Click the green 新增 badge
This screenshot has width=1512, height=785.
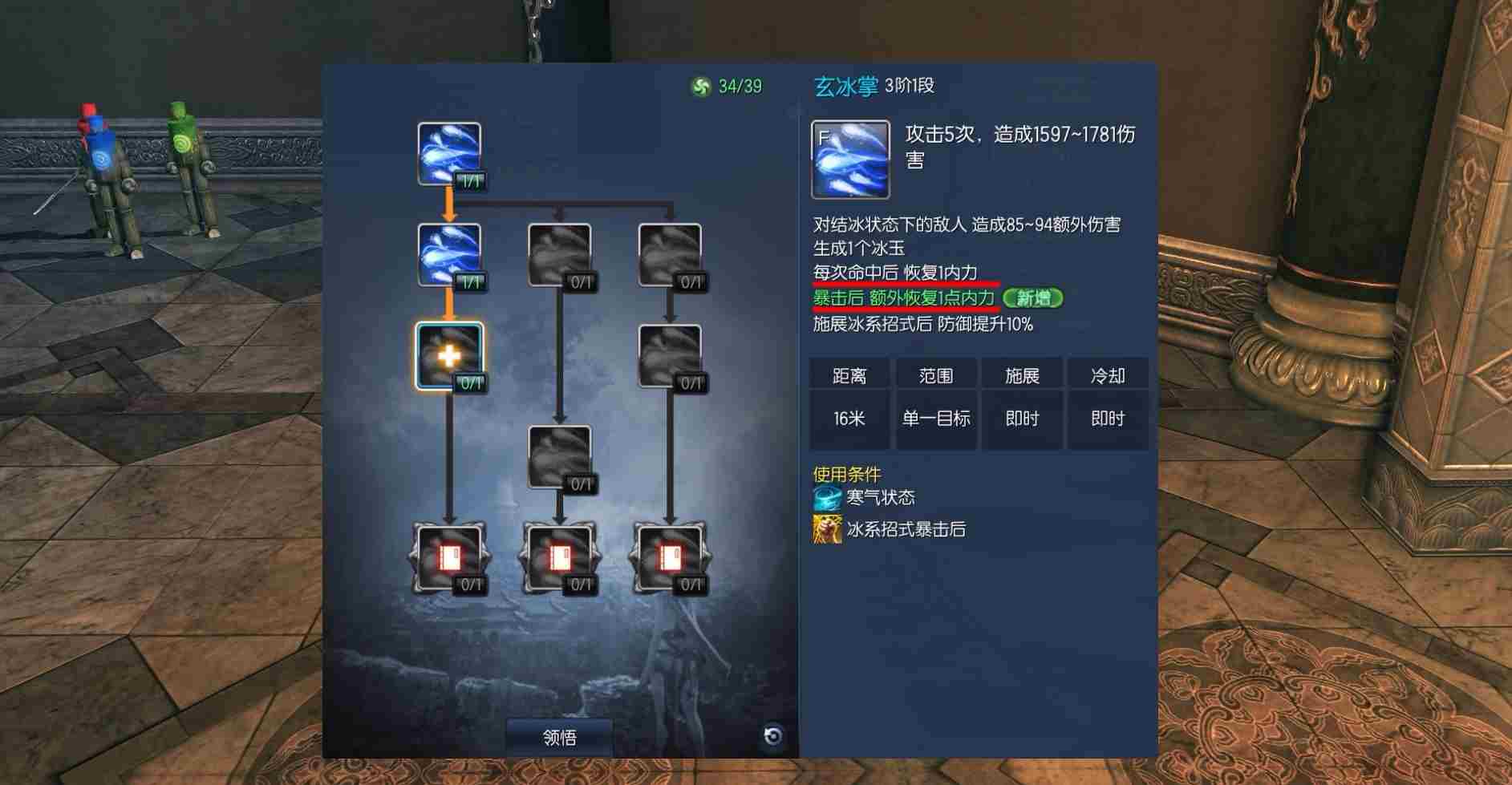click(1033, 298)
